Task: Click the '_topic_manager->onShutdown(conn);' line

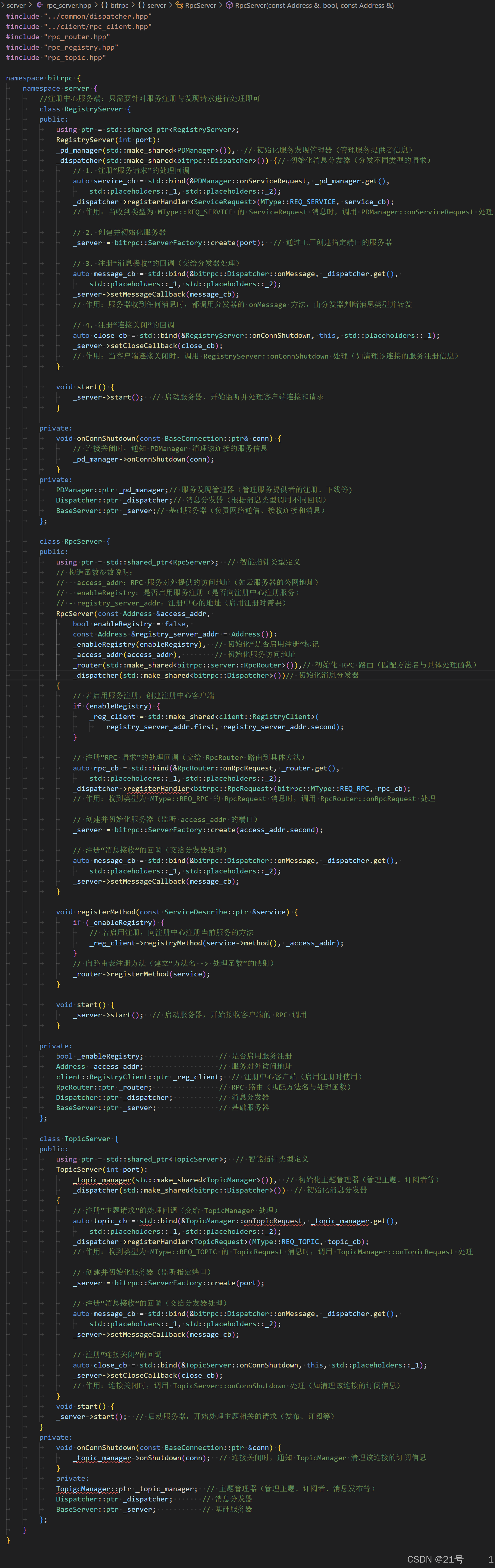Action: [250, 1458]
